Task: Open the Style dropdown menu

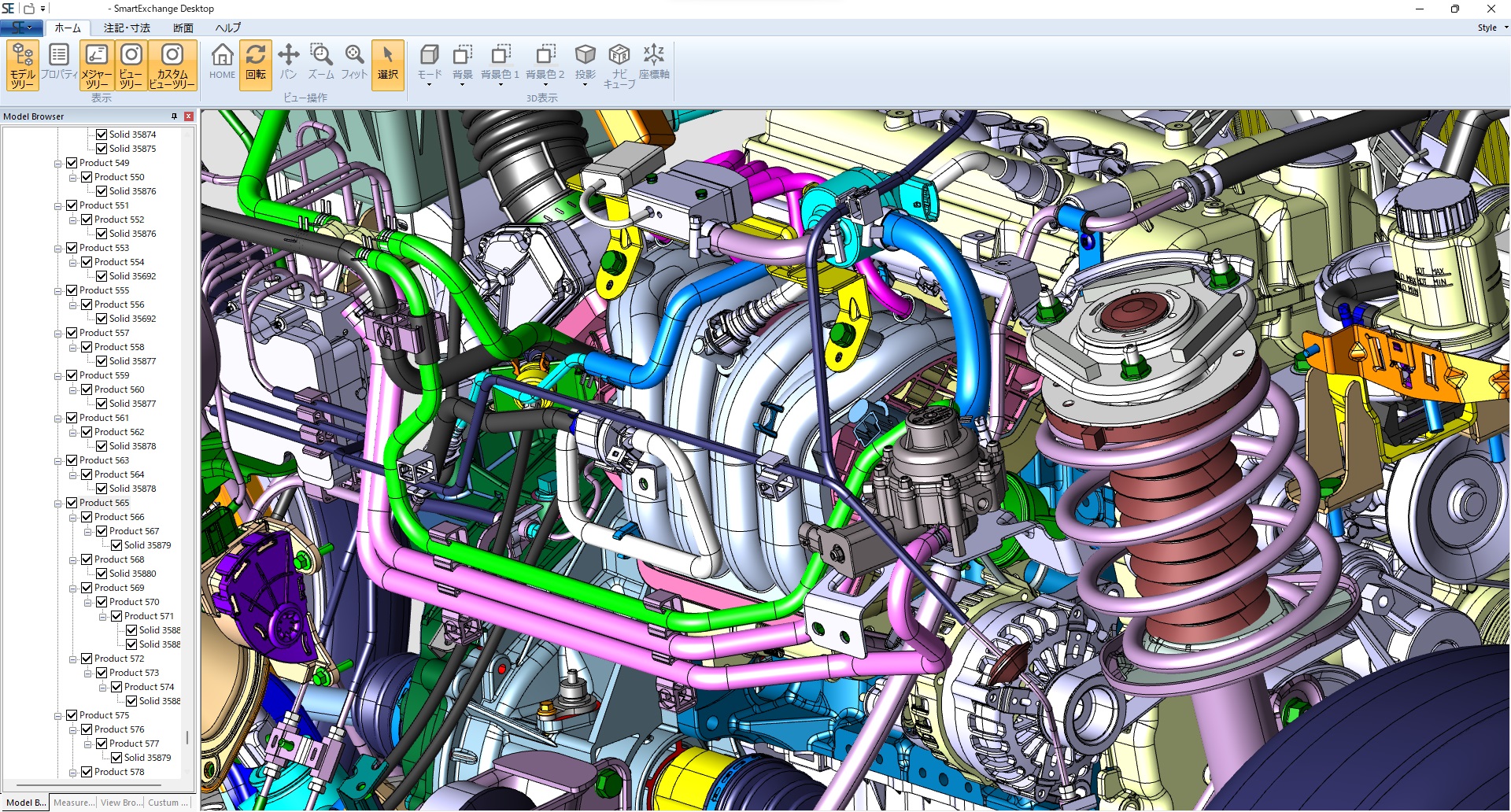Action: [1492, 28]
